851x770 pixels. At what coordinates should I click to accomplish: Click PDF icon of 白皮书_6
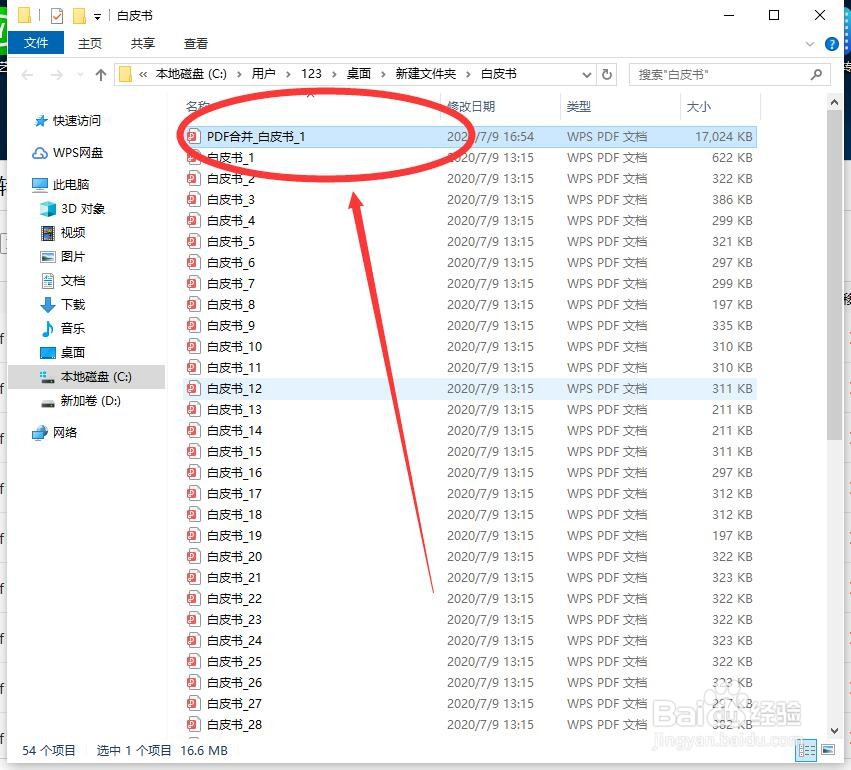tap(193, 263)
